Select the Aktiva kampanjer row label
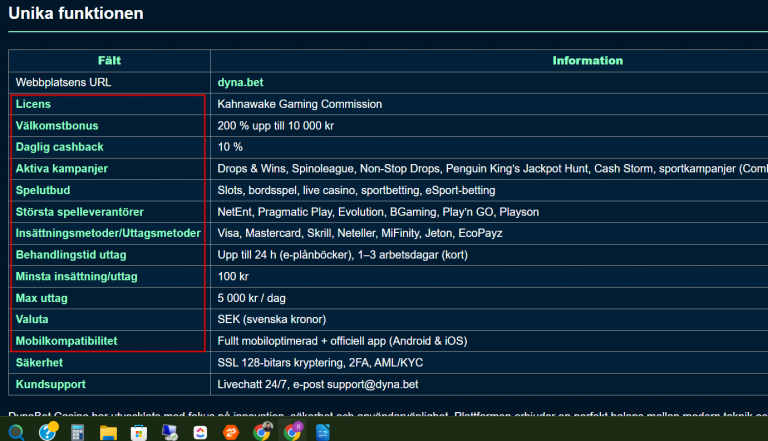768x441 pixels. click(62, 169)
